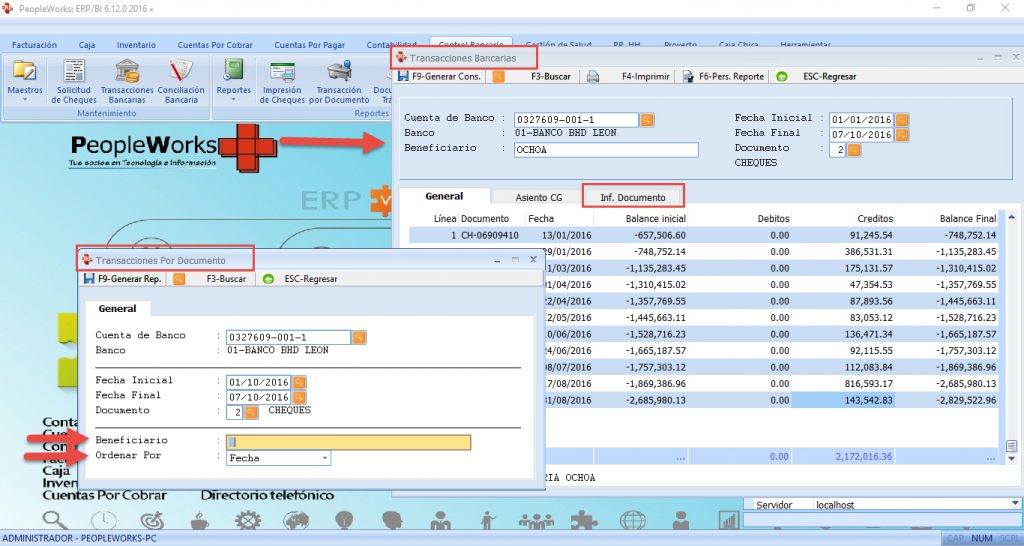Open the Facturación ribbon tab
The width and height of the screenshot is (1024, 546).
tap(34, 45)
